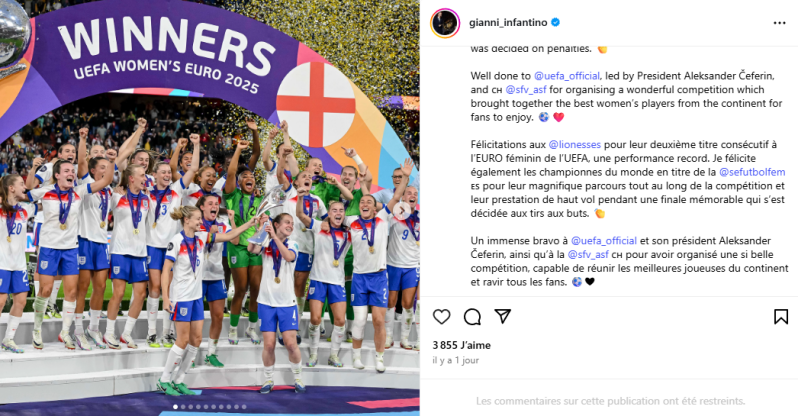Open the gianni_infantino username link
798x416 pixels.
point(508,22)
